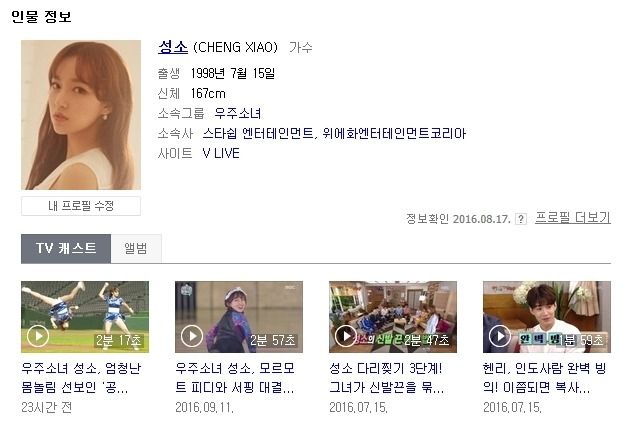Image resolution: width=637 pixels, height=427 pixels.
Task: Open the title '헨리, 인도사람 완벽 빙의!'
Action: [544, 377]
